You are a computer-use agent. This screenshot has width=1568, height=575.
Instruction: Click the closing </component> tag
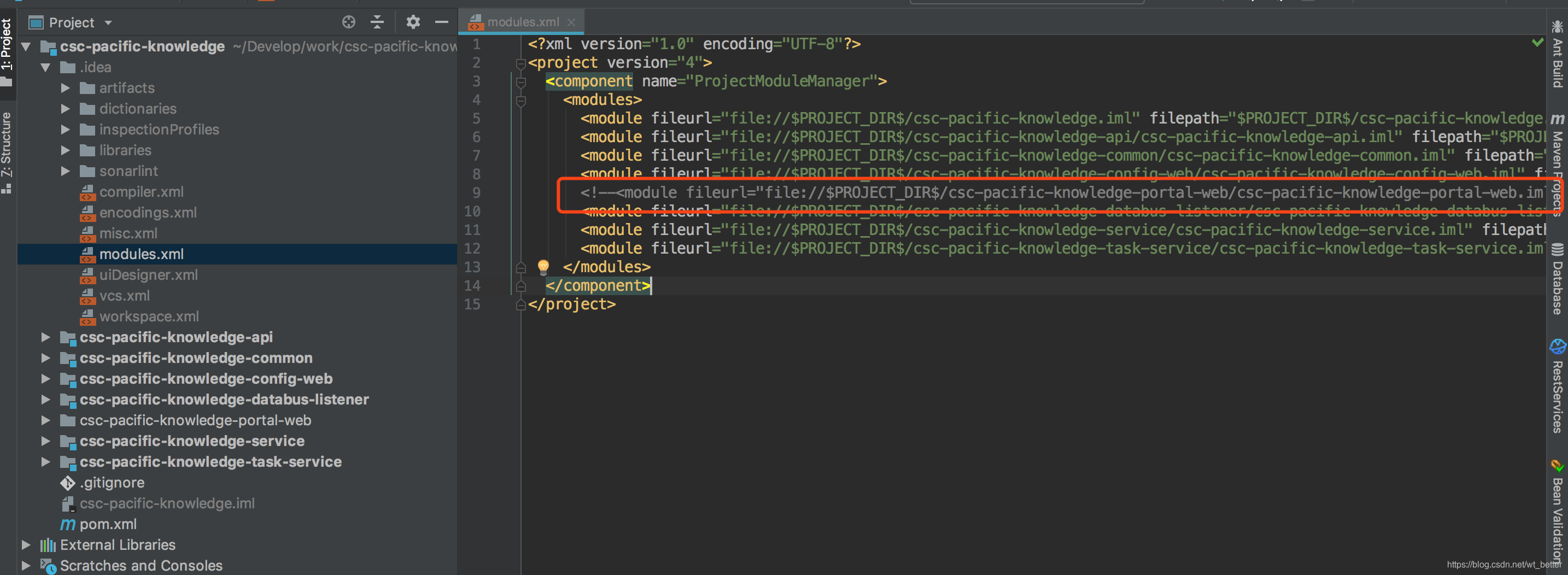click(x=598, y=285)
